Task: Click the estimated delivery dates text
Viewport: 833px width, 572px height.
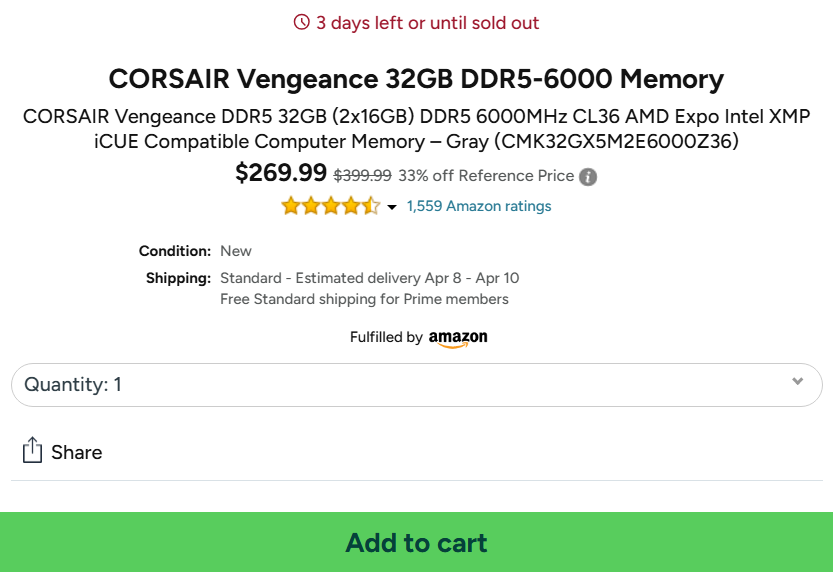Action: click(370, 278)
